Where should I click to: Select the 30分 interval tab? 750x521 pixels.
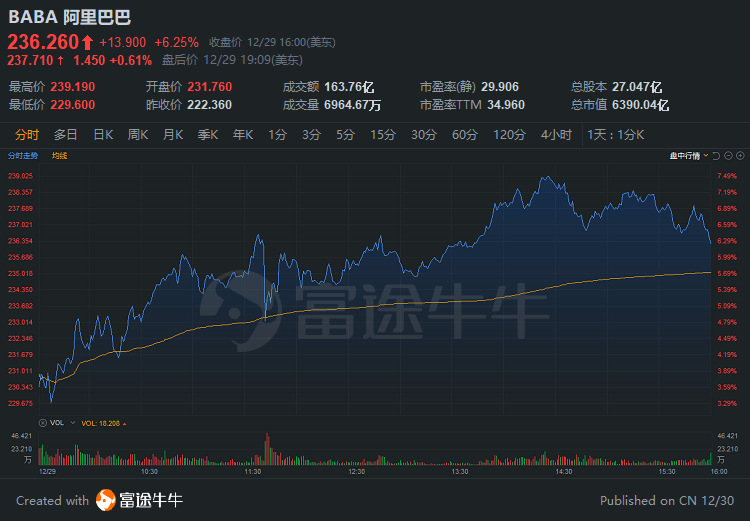click(424, 135)
